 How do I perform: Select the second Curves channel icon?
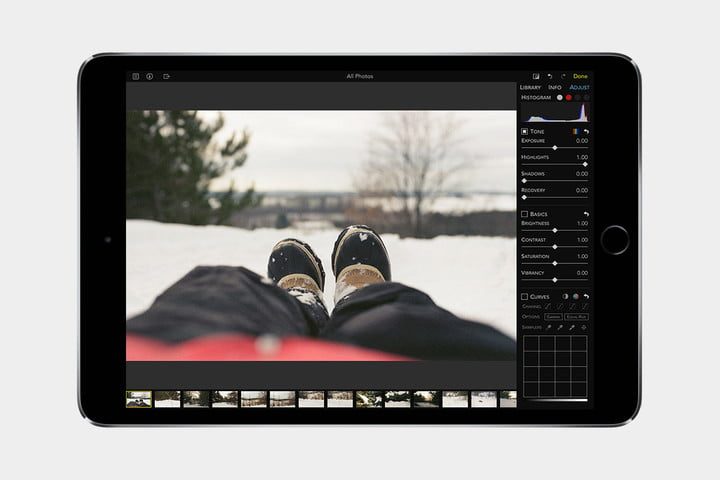[560, 306]
